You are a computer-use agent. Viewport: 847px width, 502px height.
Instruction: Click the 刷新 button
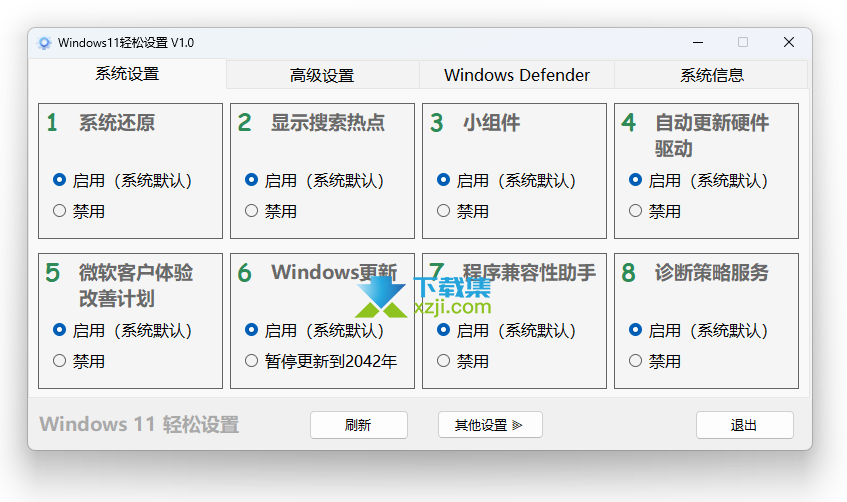[x=359, y=425]
